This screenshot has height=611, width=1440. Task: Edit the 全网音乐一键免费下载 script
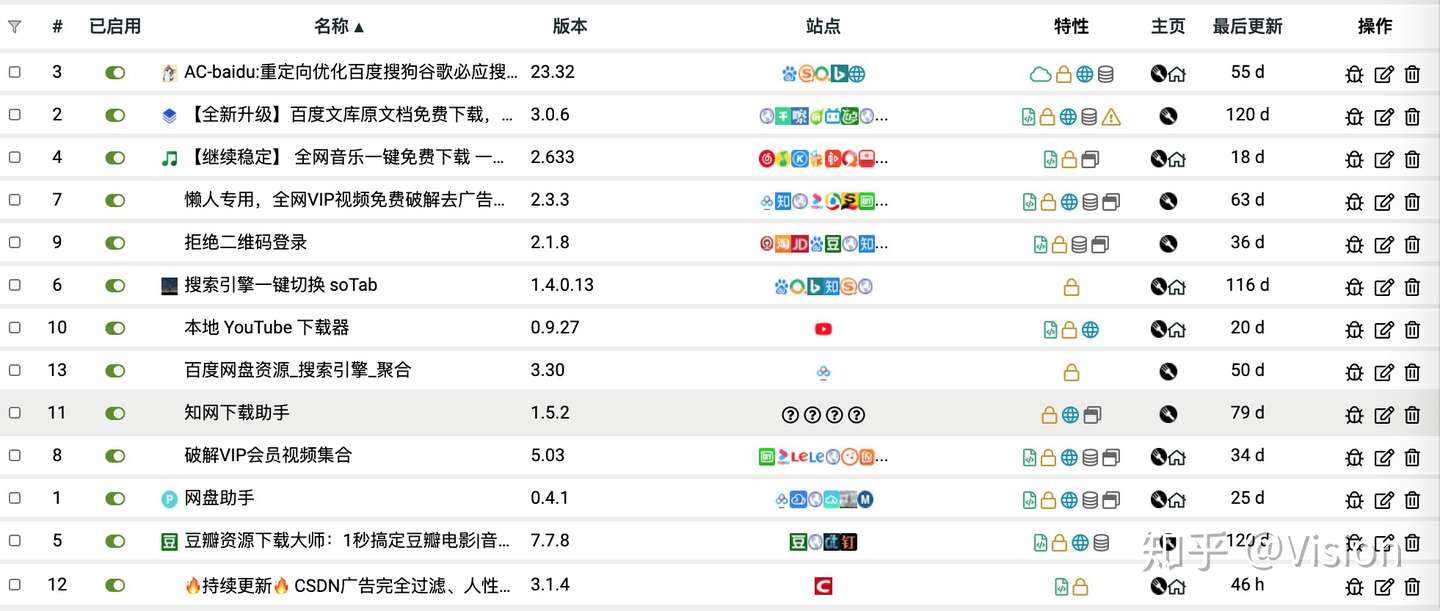point(1384,159)
